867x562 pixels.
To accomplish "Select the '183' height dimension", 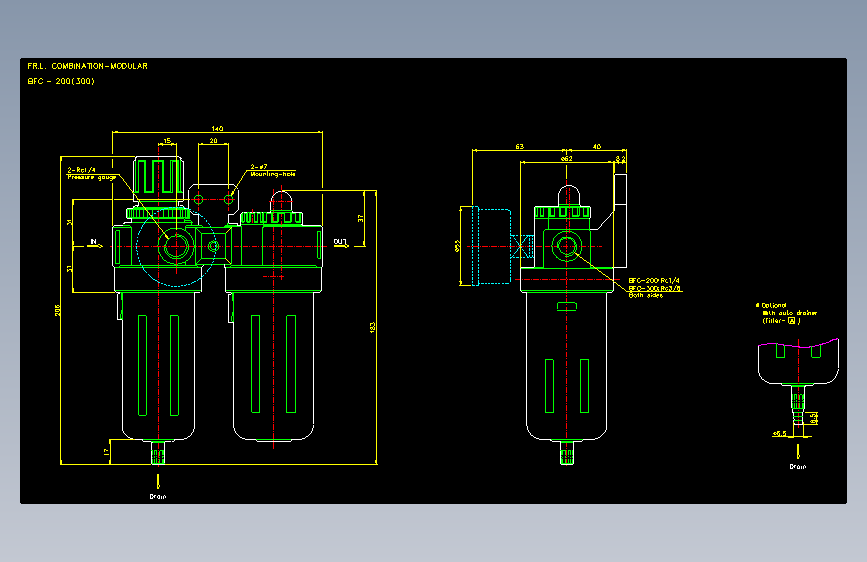I will pos(372,327).
